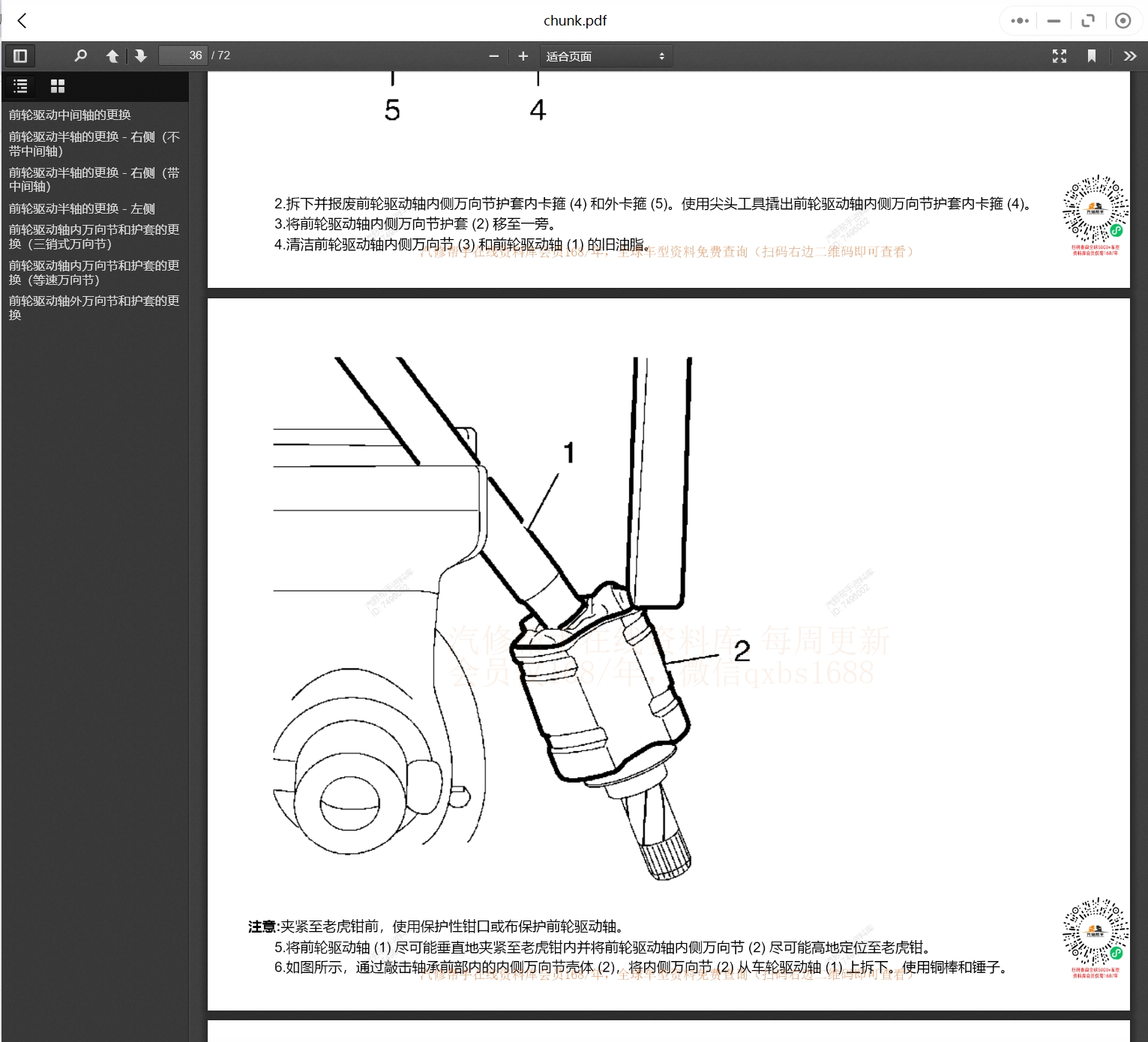
Task: Toggle the sidebar panel button
Action: pyautogui.click(x=20, y=55)
